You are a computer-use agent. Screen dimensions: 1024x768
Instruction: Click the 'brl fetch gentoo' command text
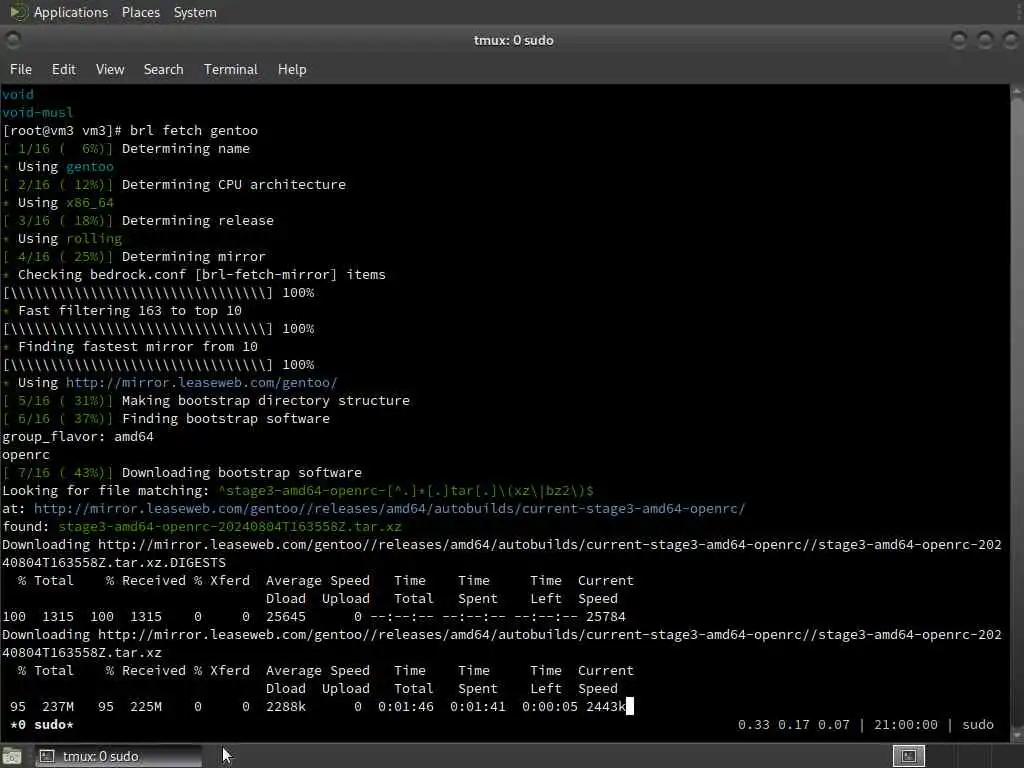click(x=194, y=131)
